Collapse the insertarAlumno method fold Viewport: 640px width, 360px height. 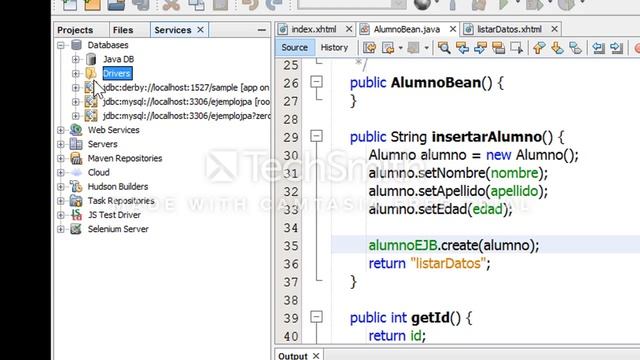click(316, 136)
